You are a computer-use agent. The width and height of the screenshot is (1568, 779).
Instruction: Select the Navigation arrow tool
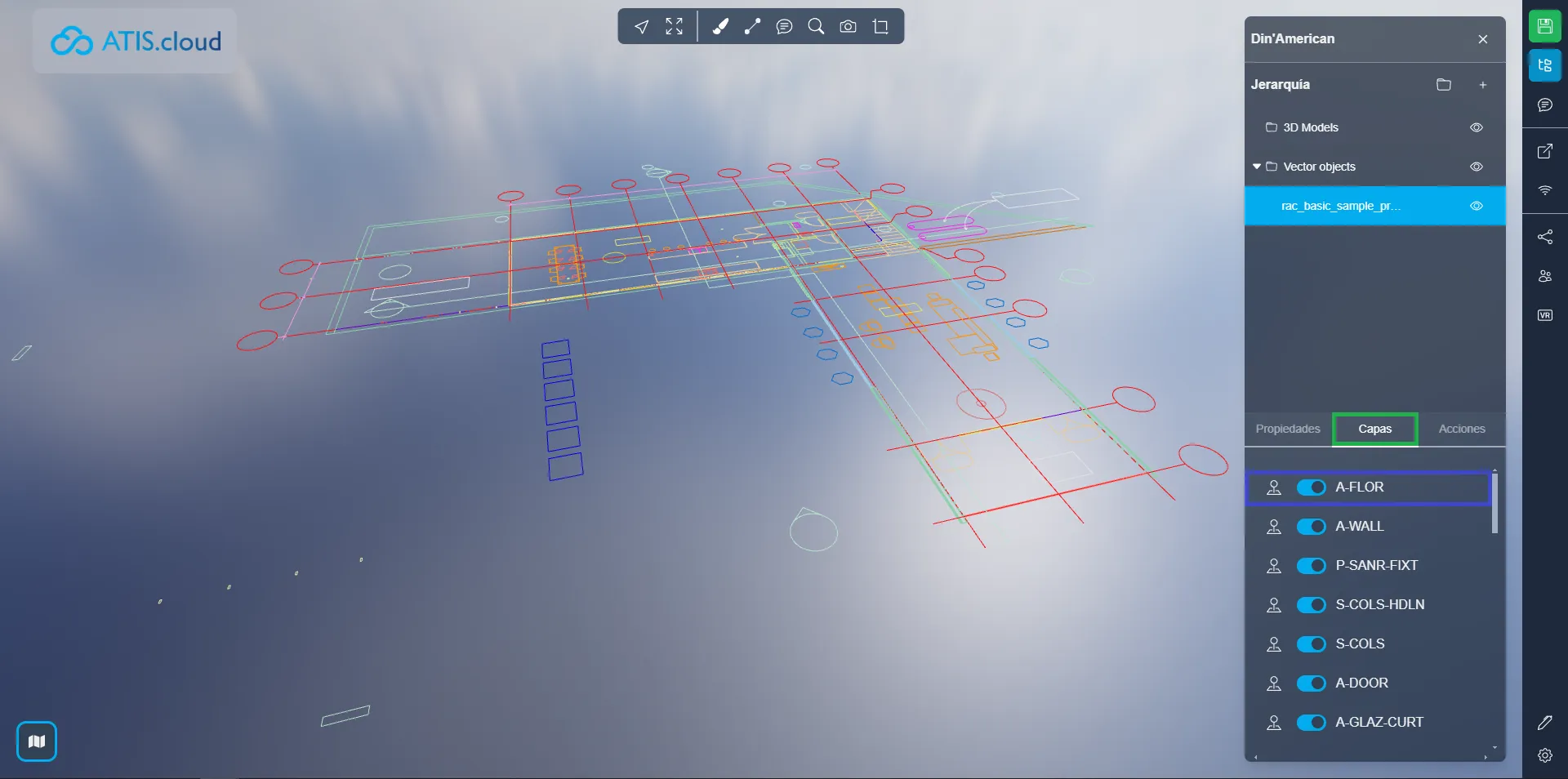[642, 26]
